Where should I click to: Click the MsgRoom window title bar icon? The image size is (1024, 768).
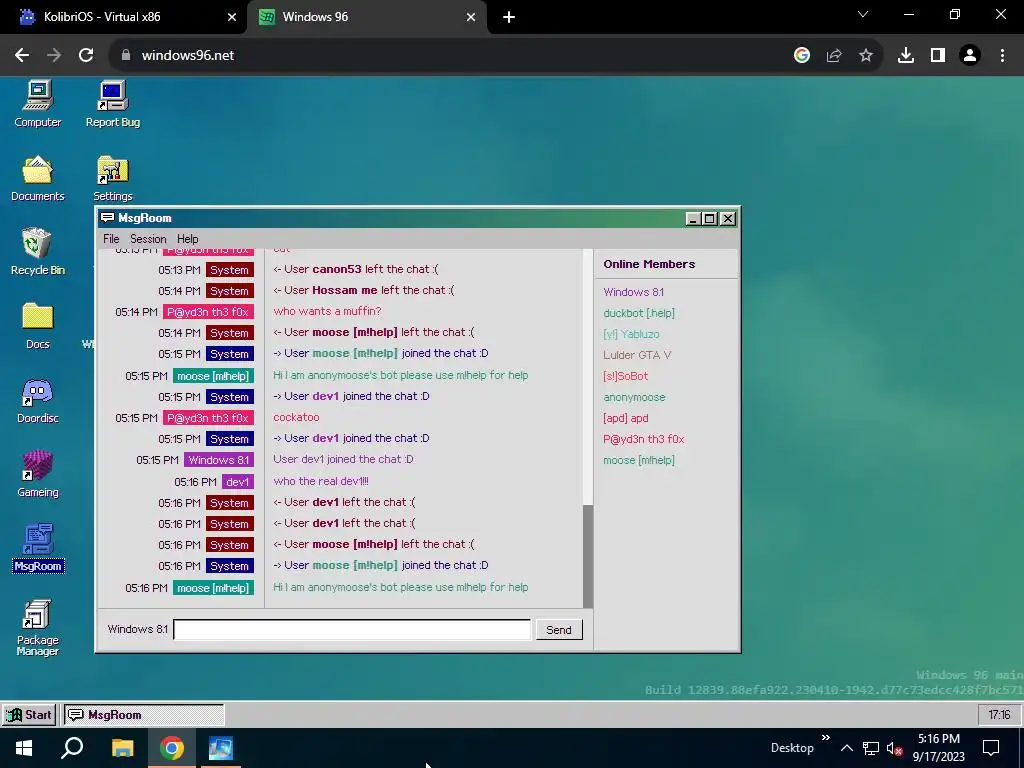[108, 217]
